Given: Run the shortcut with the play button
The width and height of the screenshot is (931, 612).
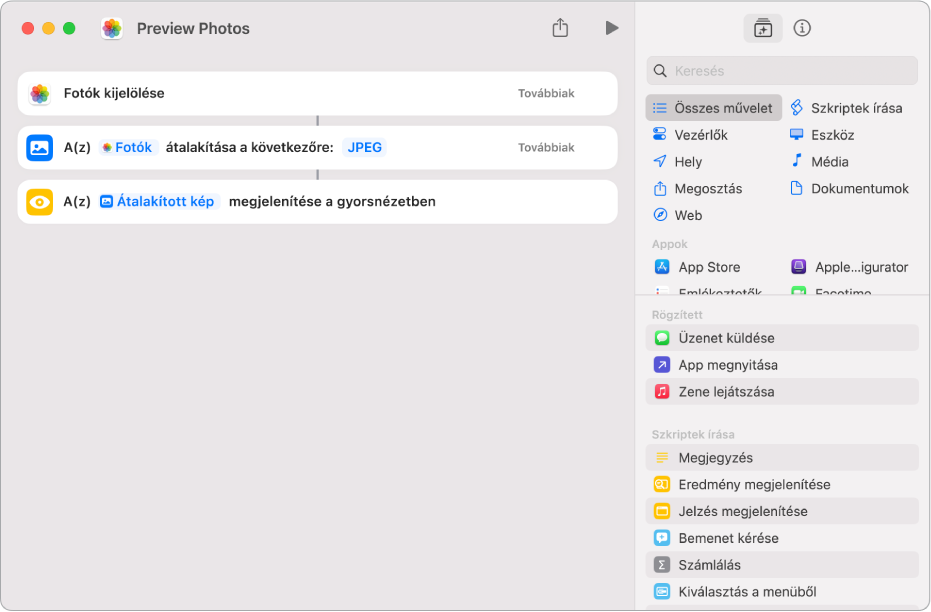Looking at the screenshot, I should [612, 28].
